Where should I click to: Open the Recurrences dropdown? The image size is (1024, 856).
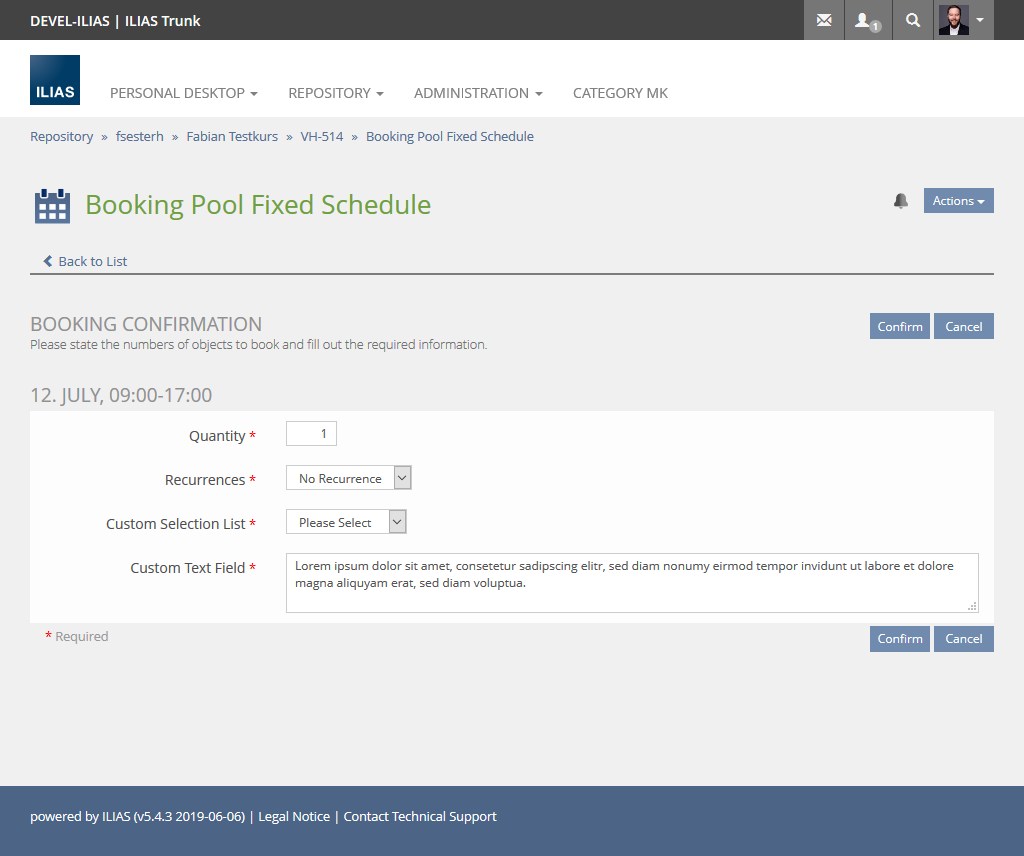click(x=348, y=477)
